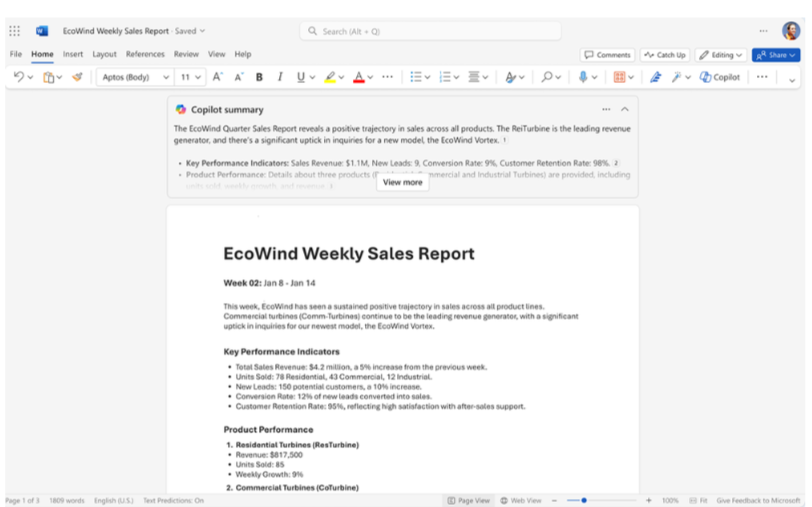Increase font size with grow icon
Viewport: 812px width, 507px height.
217,77
